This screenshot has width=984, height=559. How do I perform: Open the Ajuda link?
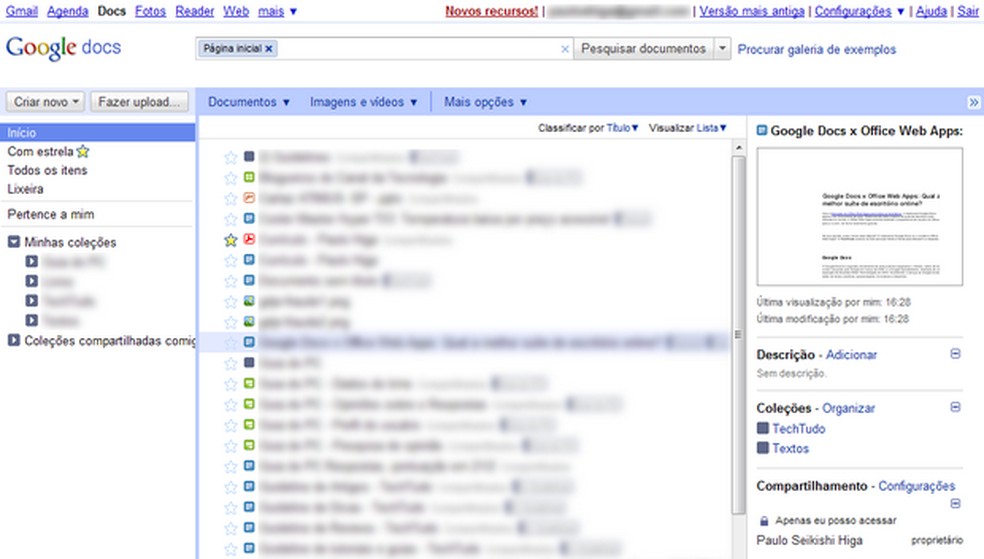click(931, 11)
